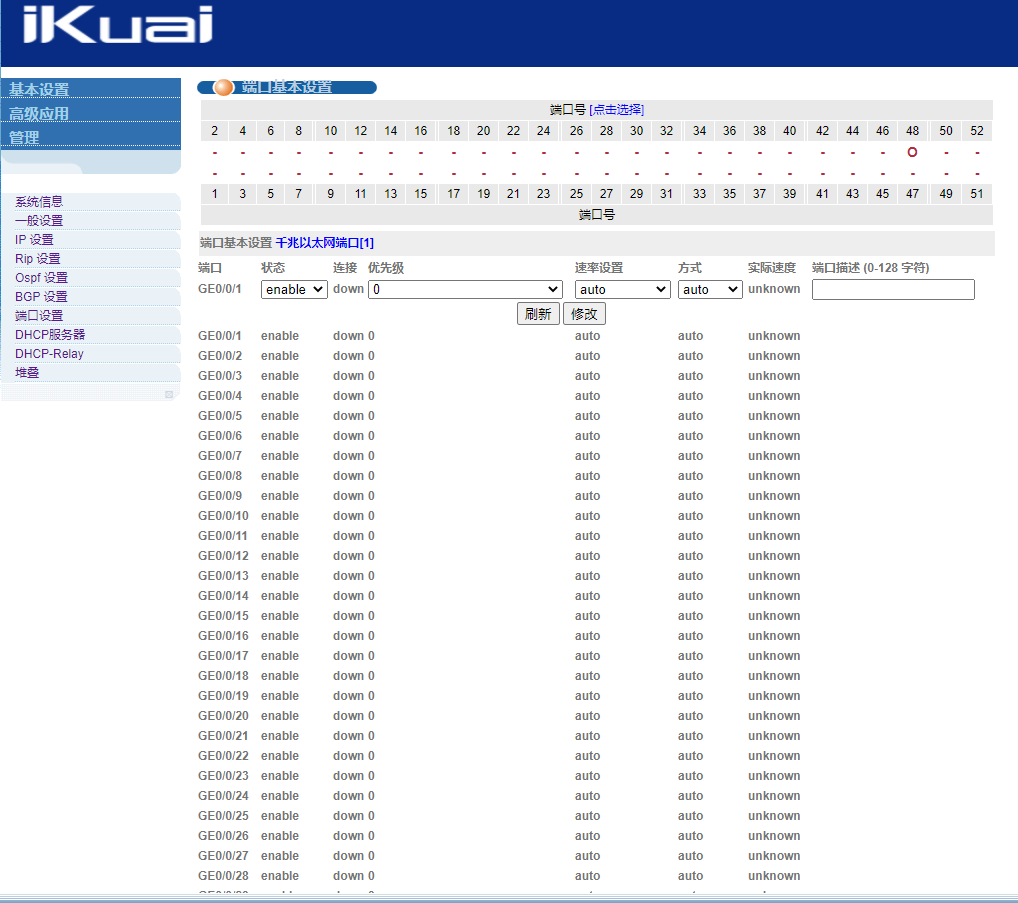The width and height of the screenshot is (1018, 903).
Task: Select port number 17 in grid
Action: 453,193
